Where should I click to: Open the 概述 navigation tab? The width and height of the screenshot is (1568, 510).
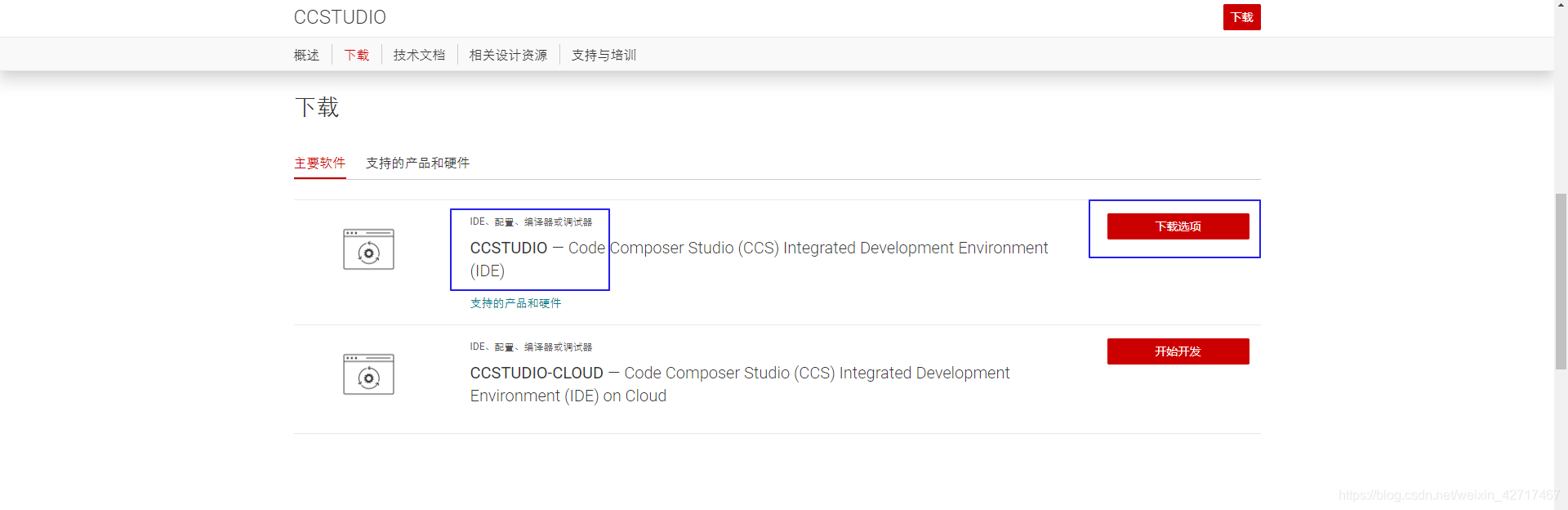(306, 55)
